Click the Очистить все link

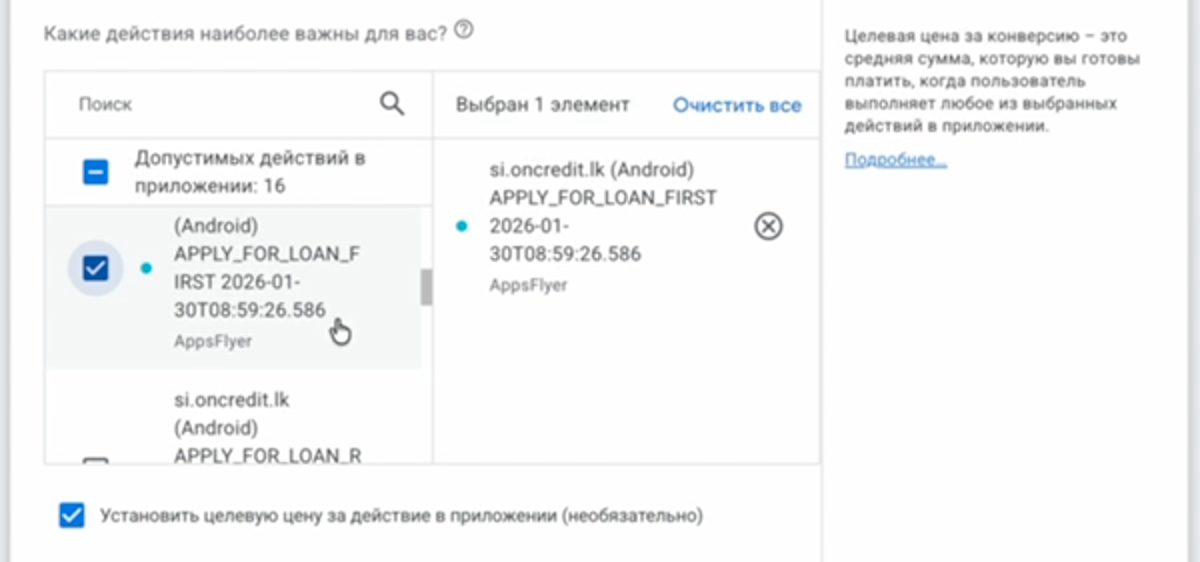[x=737, y=105]
